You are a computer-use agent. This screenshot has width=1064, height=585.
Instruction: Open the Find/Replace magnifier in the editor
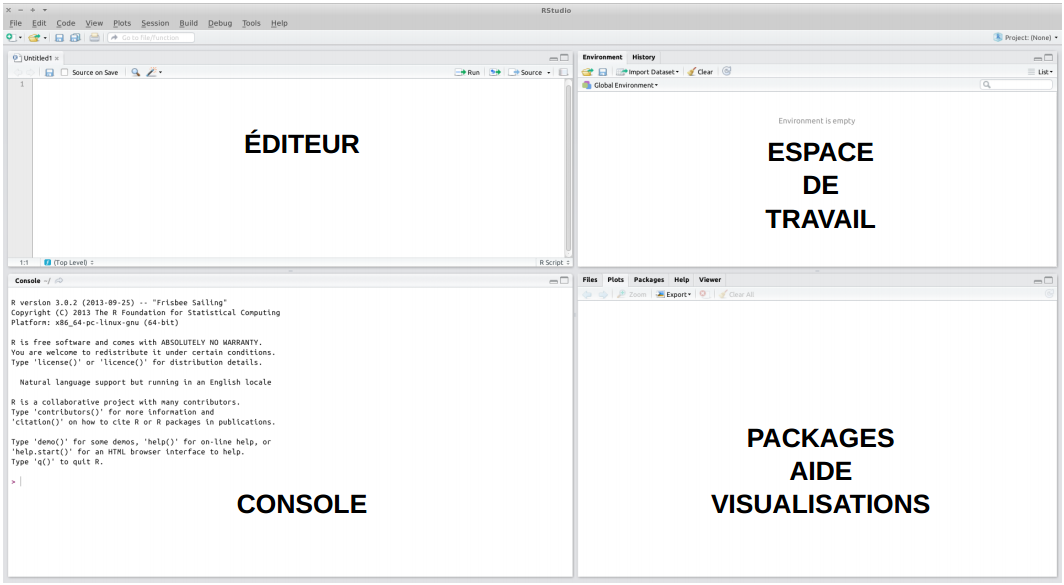tap(135, 73)
